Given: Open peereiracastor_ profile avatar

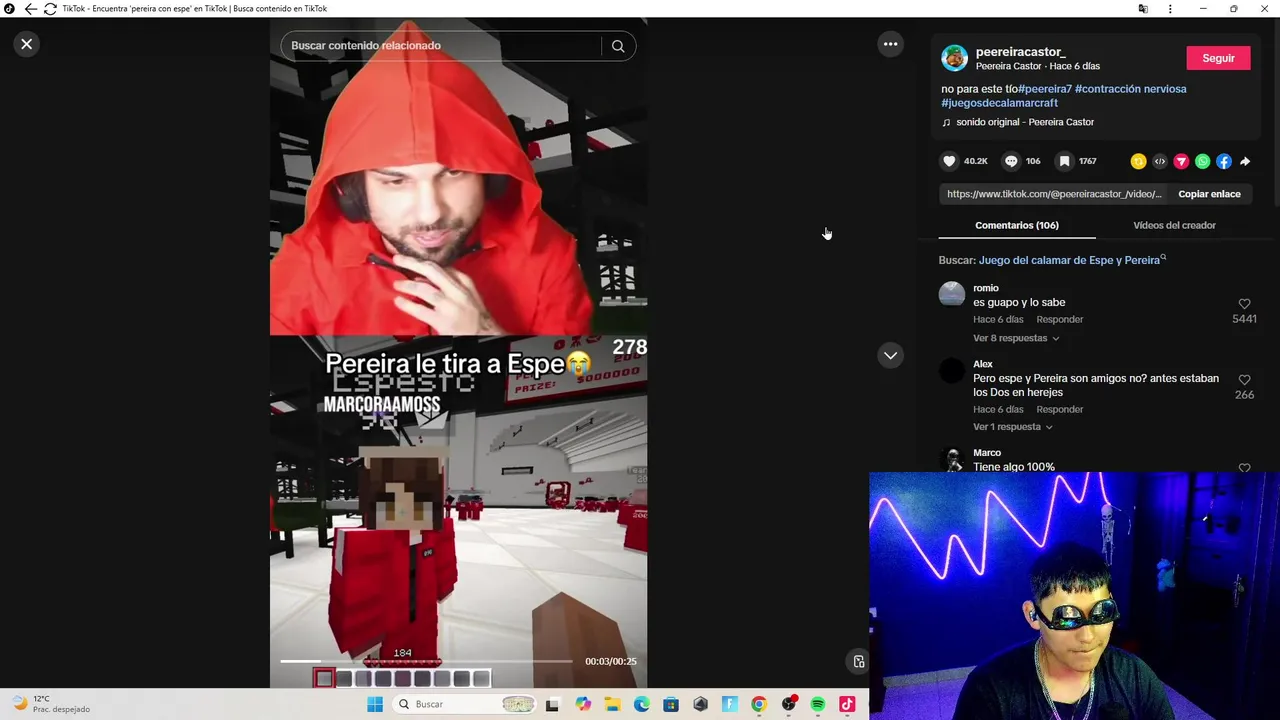Looking at the screenshot, I should click(955, 58).
